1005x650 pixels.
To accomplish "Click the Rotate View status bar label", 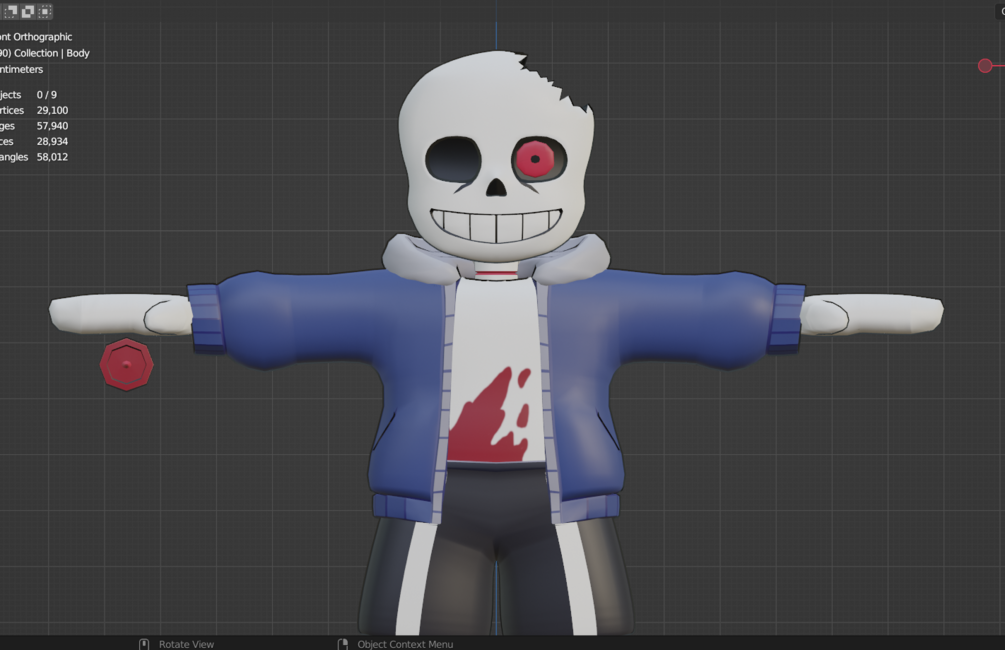I will click(187, 644).
